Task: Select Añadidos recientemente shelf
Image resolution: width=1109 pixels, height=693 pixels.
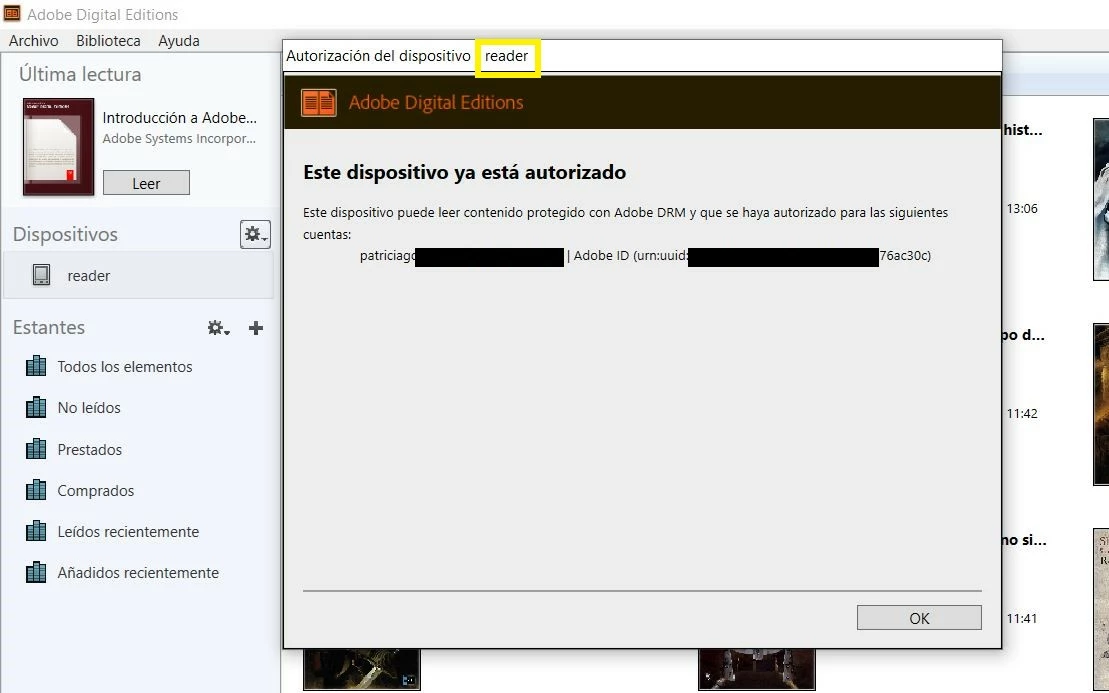Action: coord(138,572)
